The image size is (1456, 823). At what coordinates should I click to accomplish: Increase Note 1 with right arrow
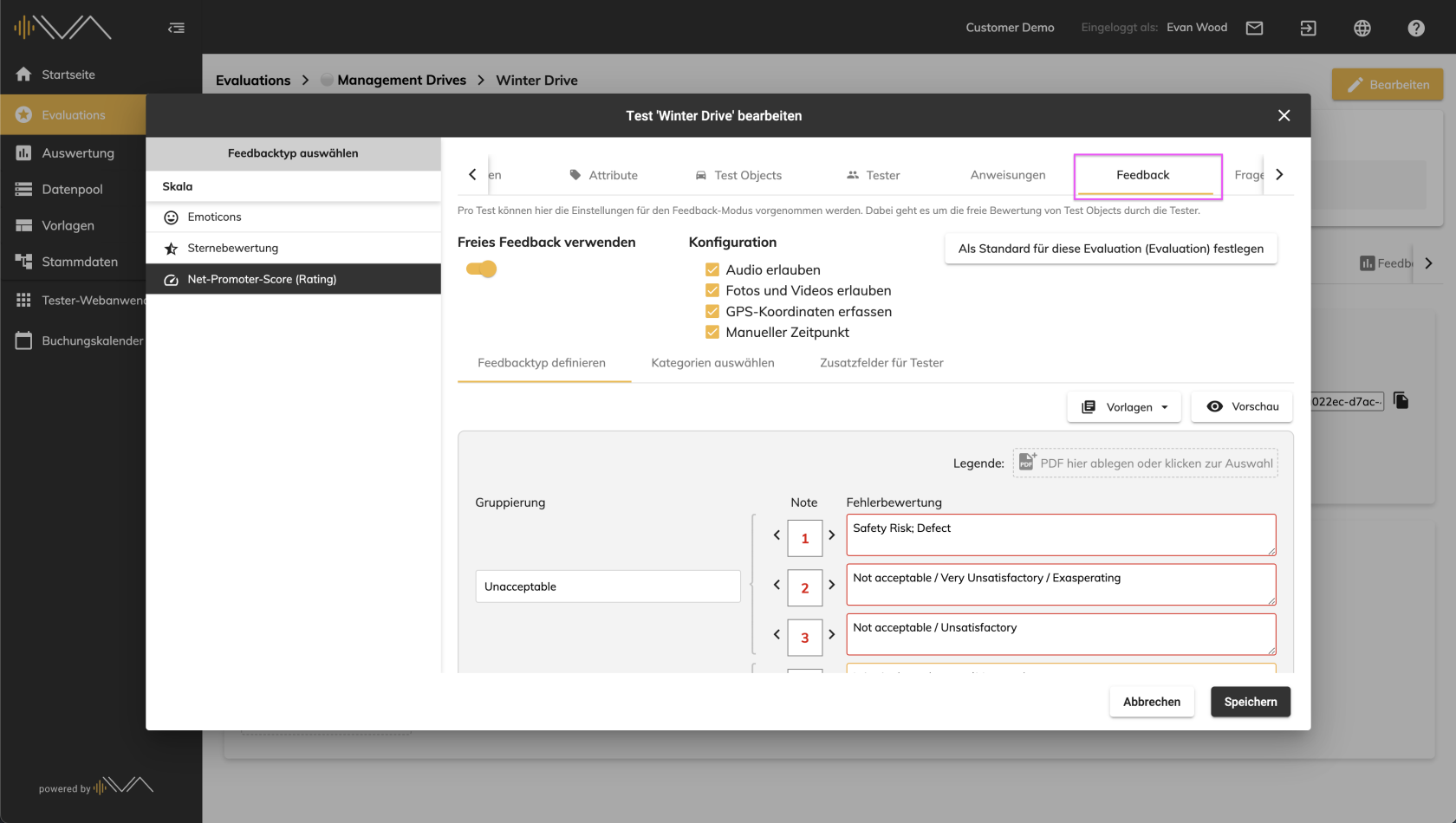832,535
